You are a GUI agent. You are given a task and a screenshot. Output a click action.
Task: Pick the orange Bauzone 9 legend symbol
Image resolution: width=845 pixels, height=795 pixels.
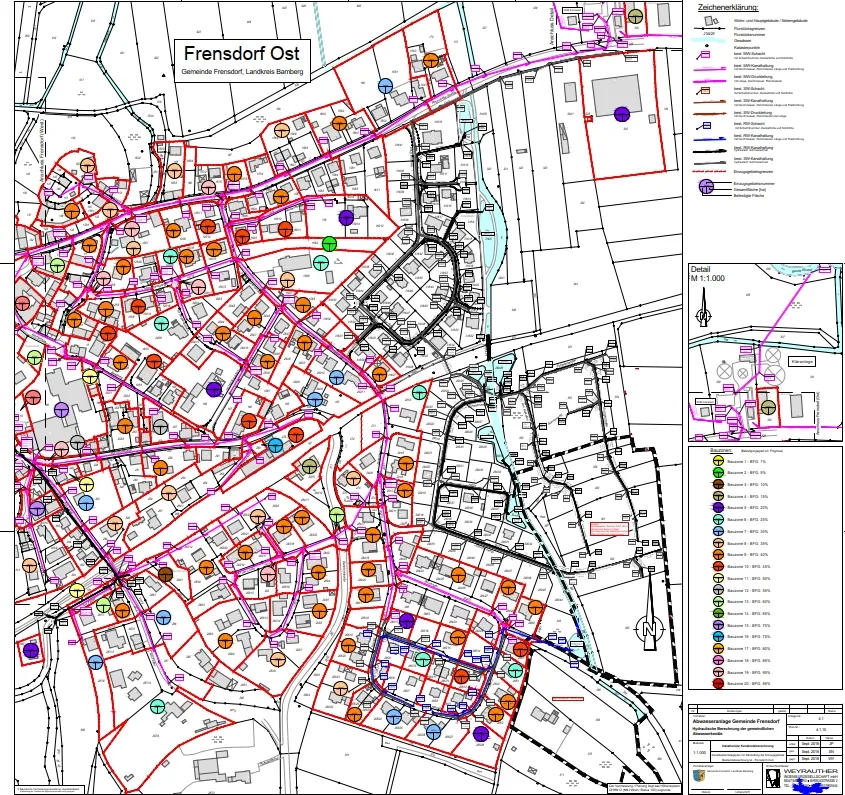pyautogui.click(x=718, y=554)
